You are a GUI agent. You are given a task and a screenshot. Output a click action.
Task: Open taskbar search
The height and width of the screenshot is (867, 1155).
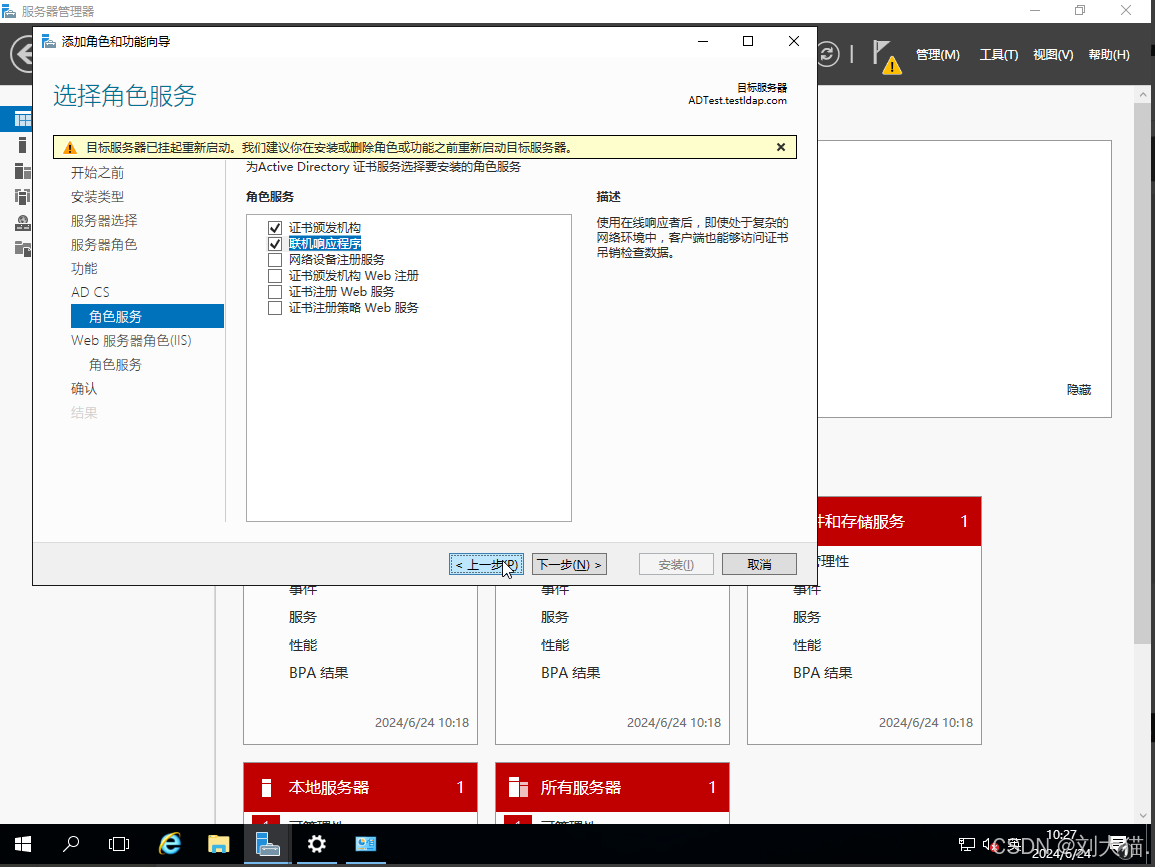tap(71, 844)
